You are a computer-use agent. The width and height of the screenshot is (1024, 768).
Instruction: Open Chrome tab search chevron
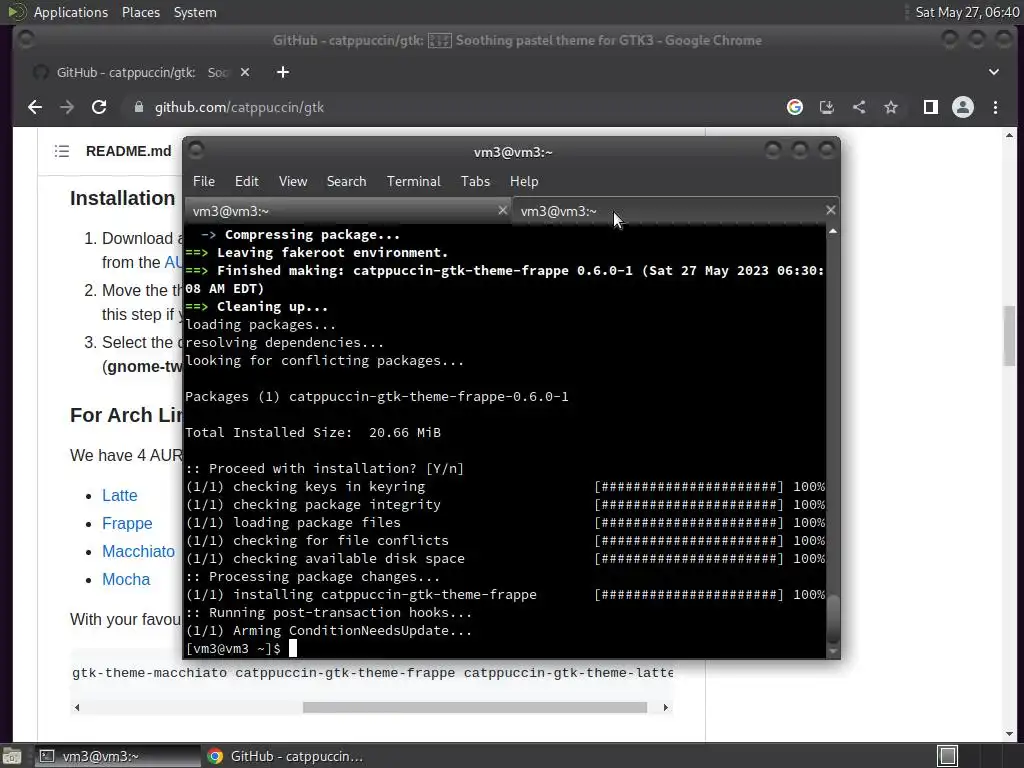coord(994,72)
